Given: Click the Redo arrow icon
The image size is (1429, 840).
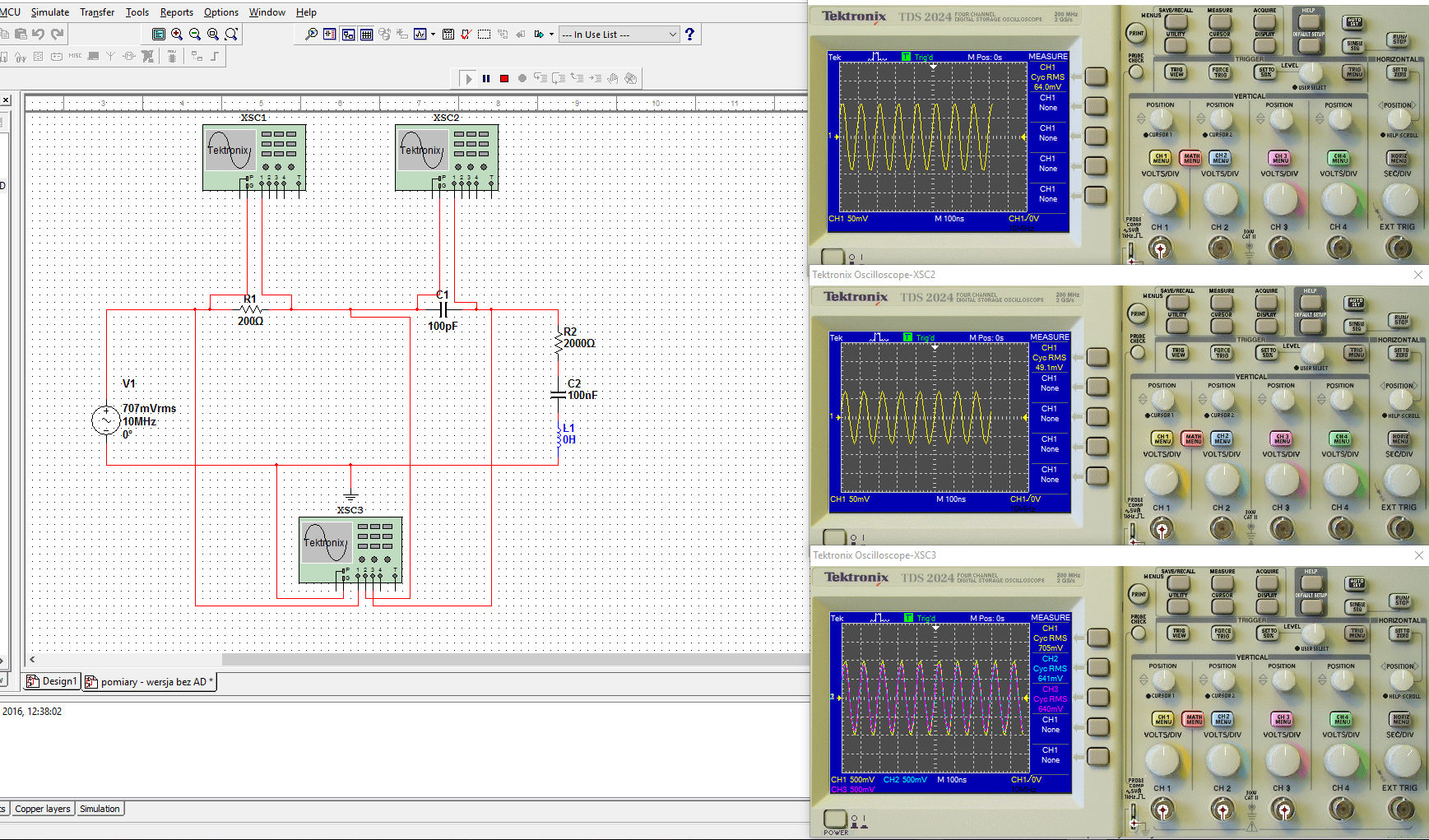Looking at the screenshot, I should tap(57, 35).
